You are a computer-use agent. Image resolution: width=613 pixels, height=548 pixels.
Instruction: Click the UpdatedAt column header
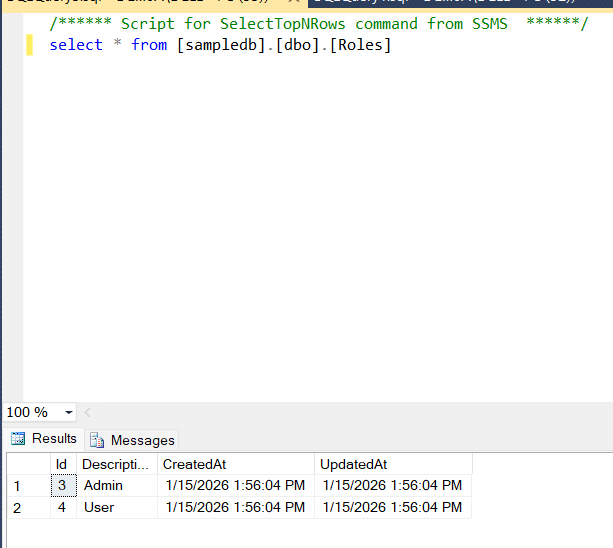coord(391,464)
